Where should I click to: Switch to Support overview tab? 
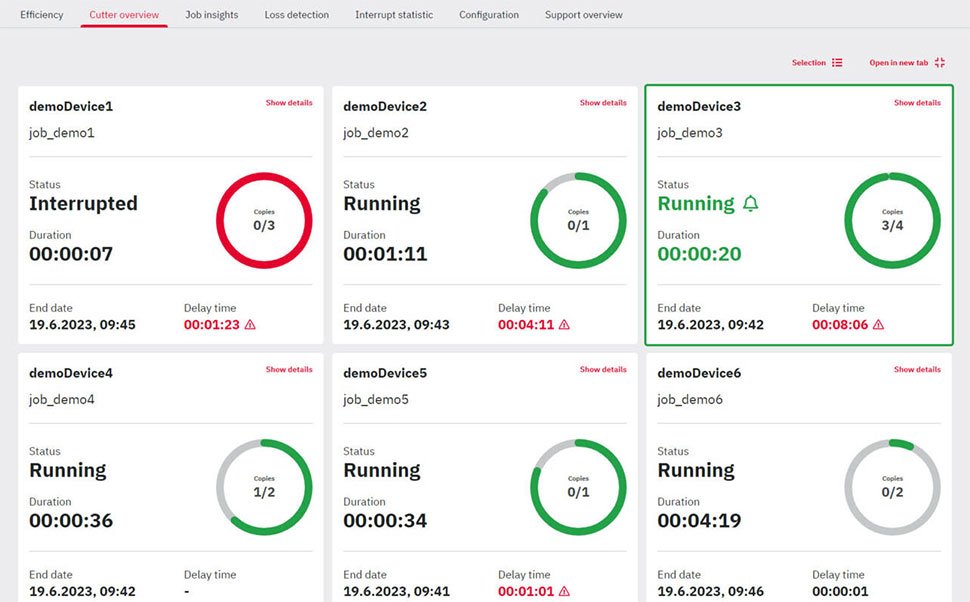coord(583,15)
